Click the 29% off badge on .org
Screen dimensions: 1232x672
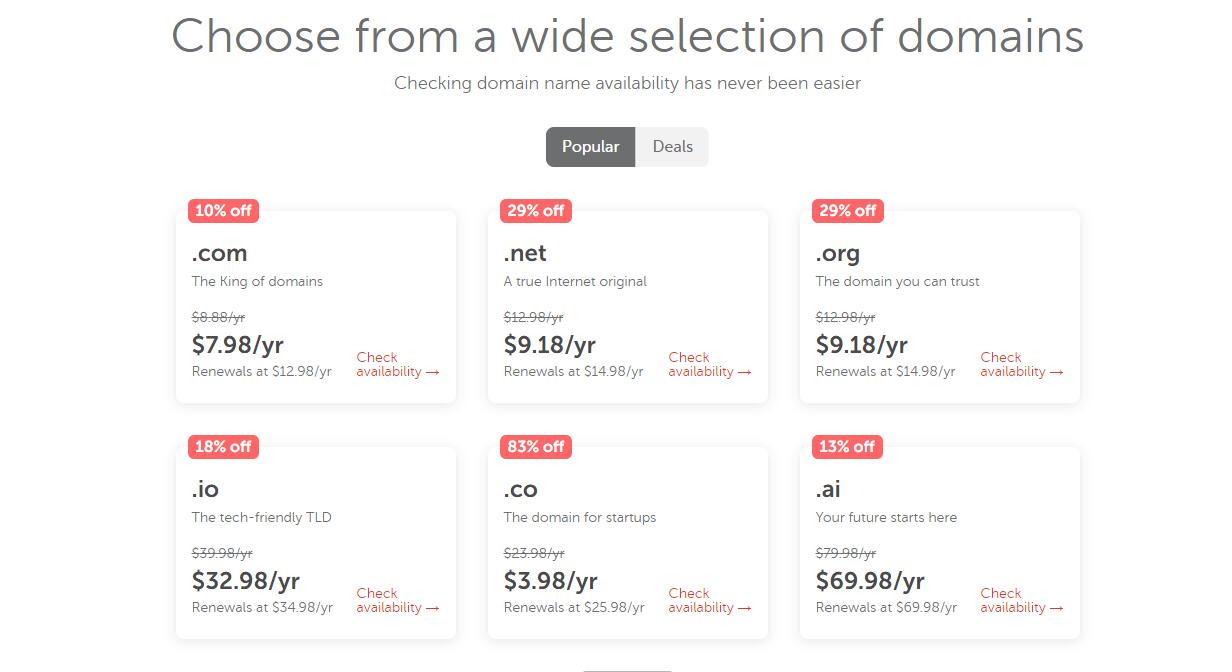pos(847,211)
